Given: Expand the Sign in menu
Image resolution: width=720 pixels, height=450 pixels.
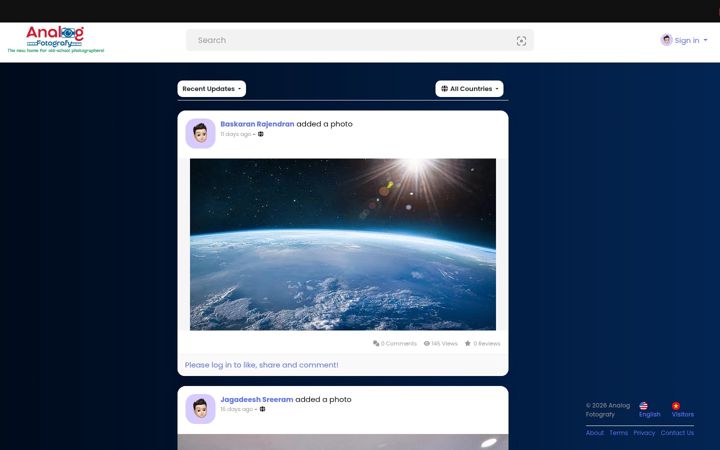Looking at the screenshot, I should point(684,40).
